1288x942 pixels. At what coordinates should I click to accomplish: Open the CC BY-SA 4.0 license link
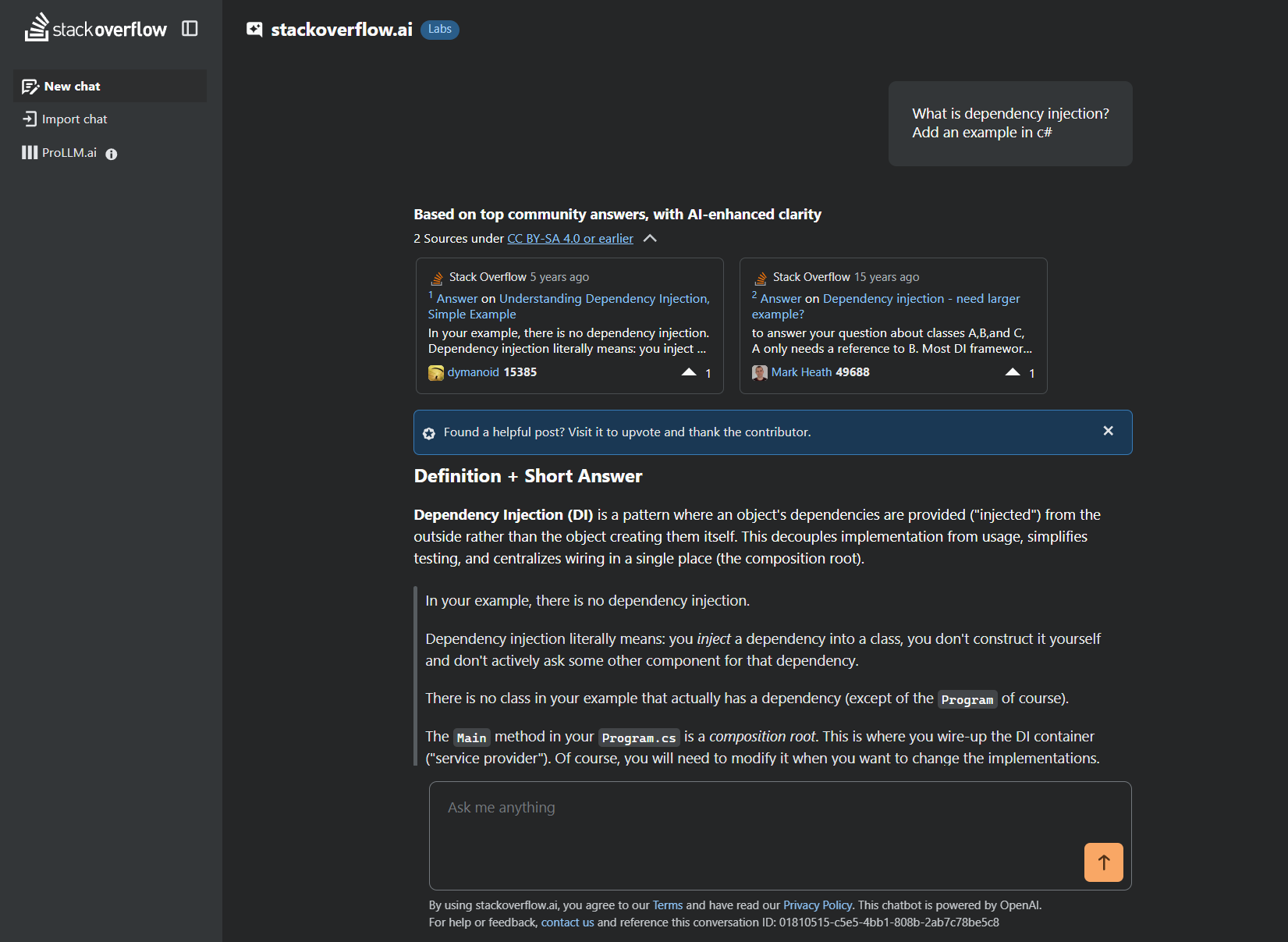[569, 238]
